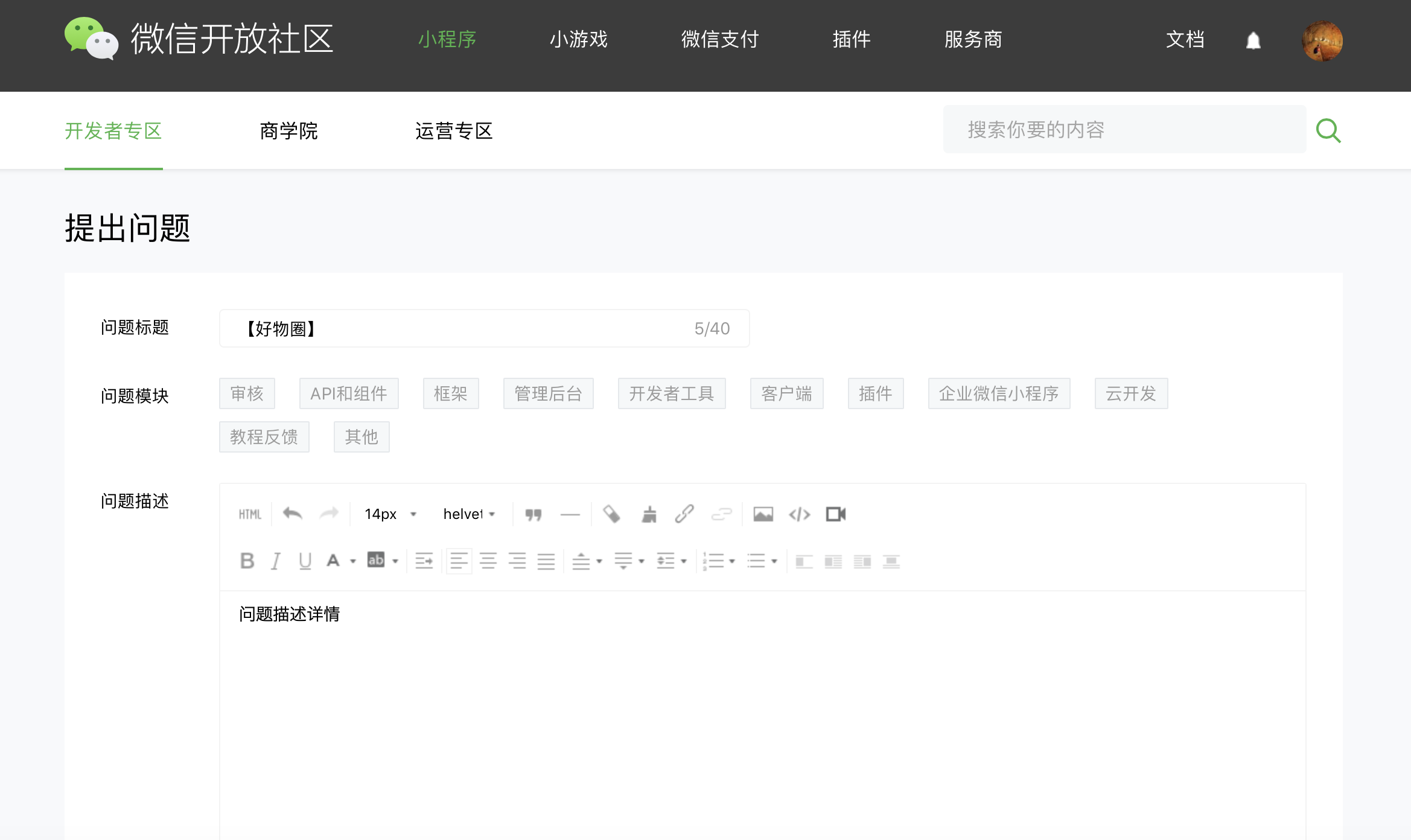
Task: Click the 问题标题 title input field
Action: pyautogui.click(x=471, y=328)
